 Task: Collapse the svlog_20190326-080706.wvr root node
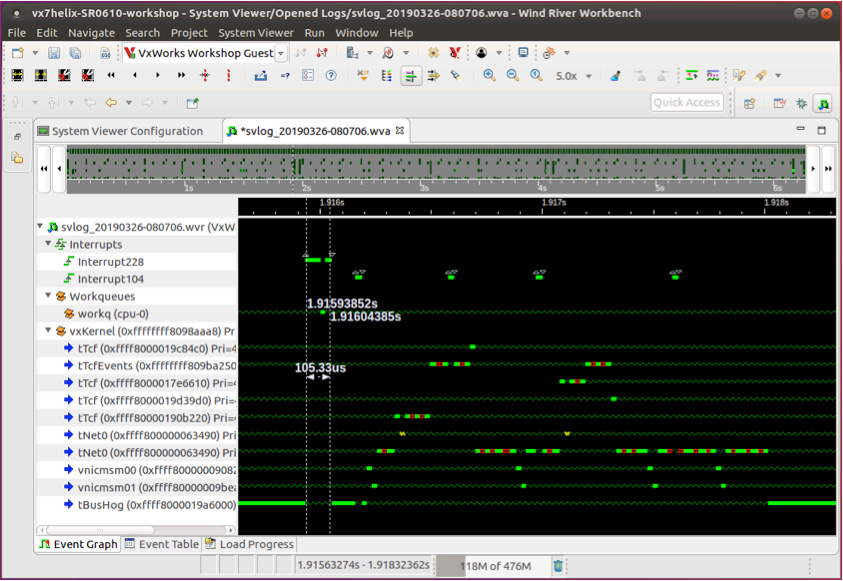[40, 226]
